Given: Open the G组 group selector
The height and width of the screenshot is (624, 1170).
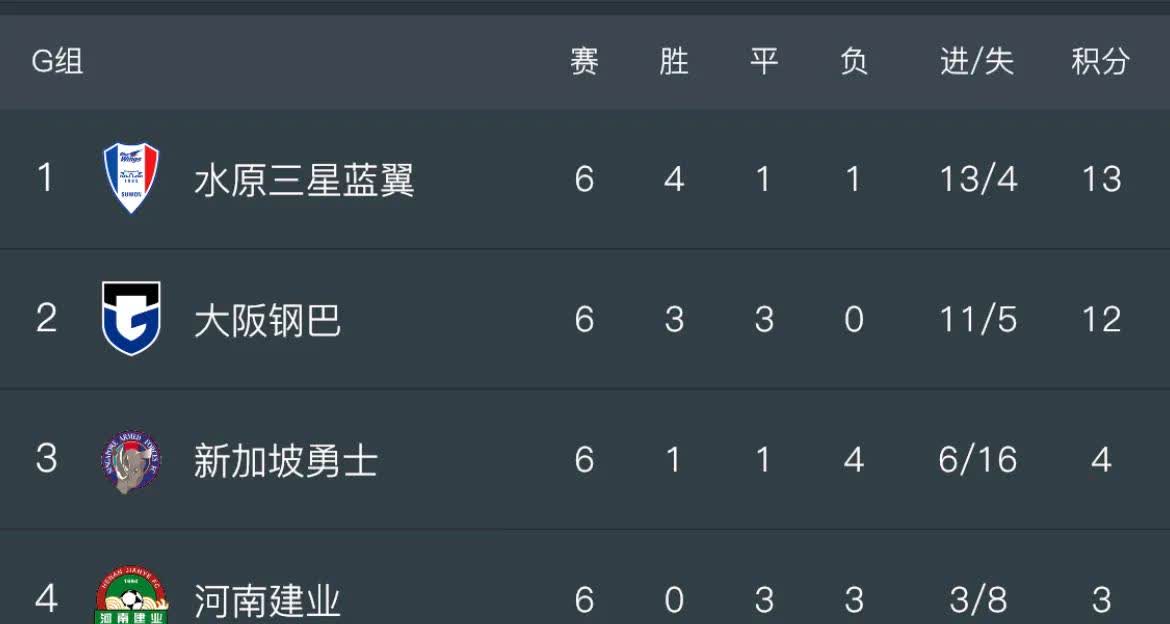Looking at the screenshot, I should pyautogui.click(x=55, y=62).
